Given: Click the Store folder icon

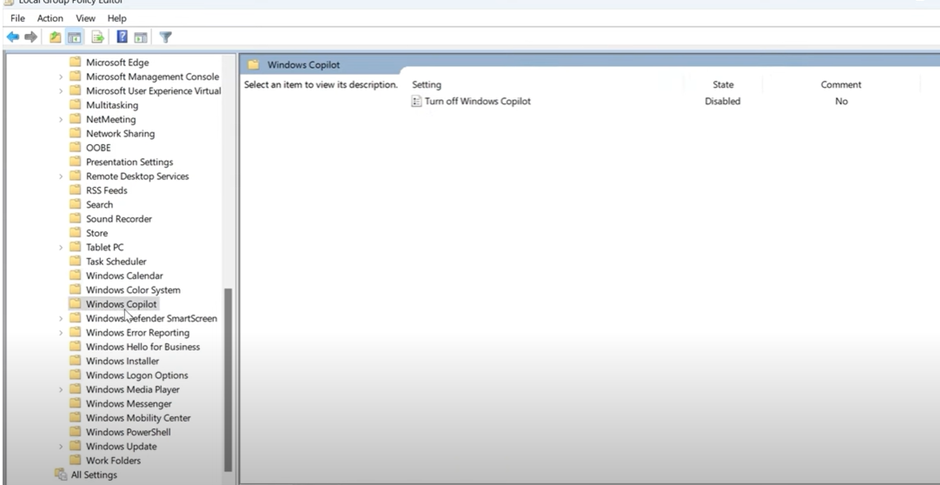Looking at the screenshot, I should click(75, 233).
